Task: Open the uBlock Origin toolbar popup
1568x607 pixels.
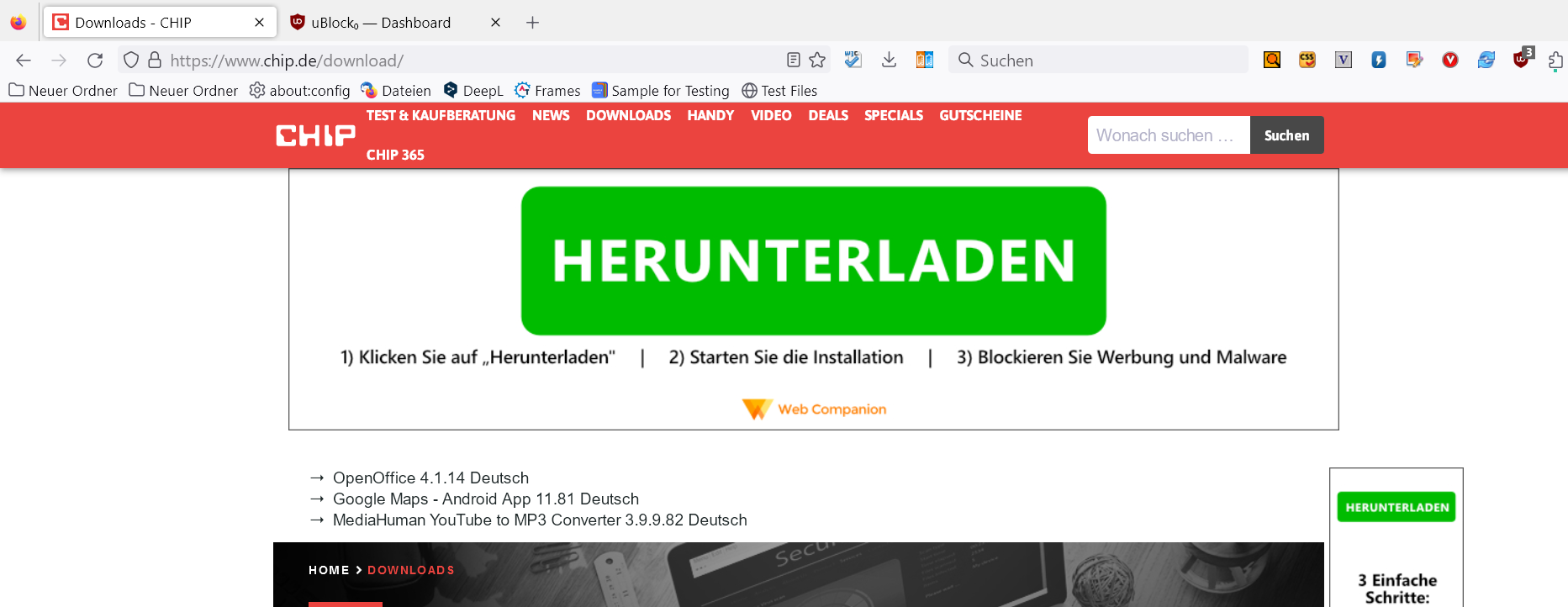Action: [x=1523, y=58]
